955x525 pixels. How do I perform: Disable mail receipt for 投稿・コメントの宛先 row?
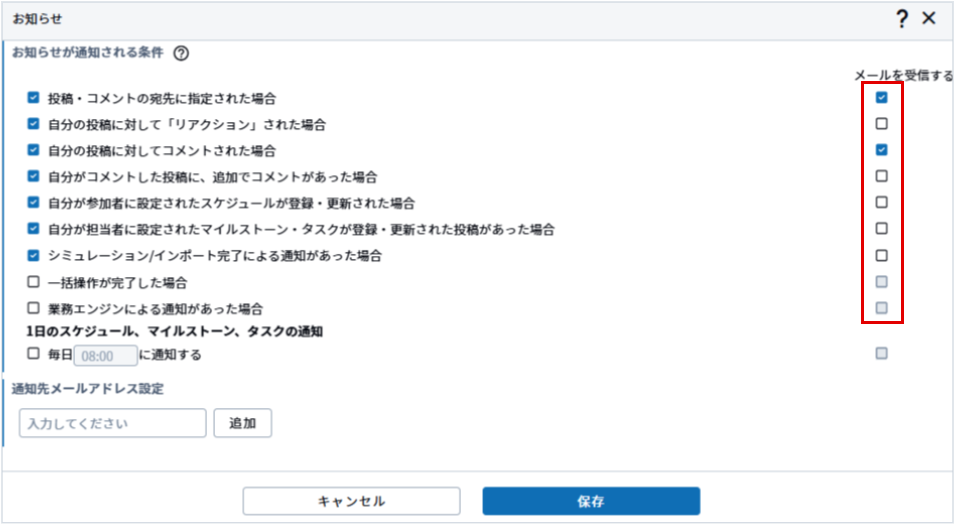coord(881,98)
